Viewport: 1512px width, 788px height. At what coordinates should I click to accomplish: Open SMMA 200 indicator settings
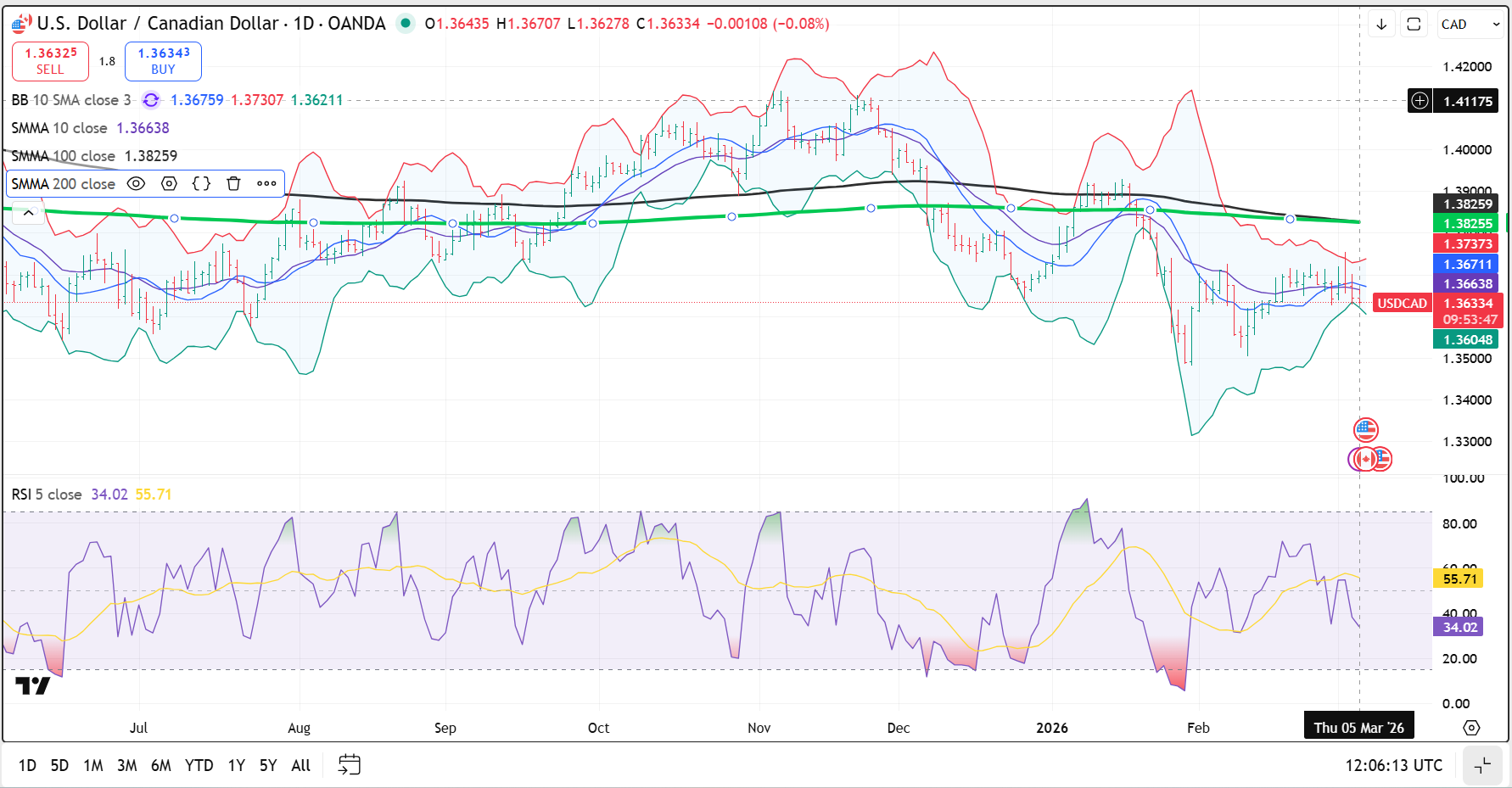tap(169, 184)
